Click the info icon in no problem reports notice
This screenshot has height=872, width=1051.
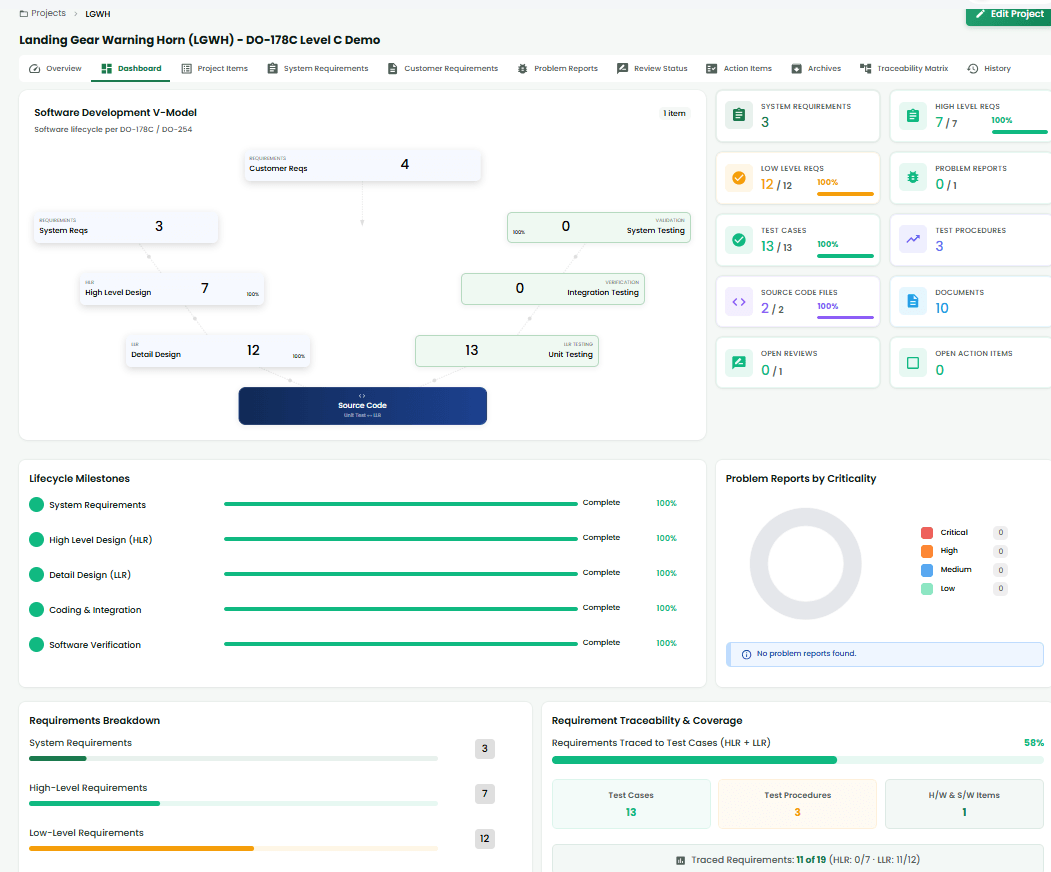[746, 654]
